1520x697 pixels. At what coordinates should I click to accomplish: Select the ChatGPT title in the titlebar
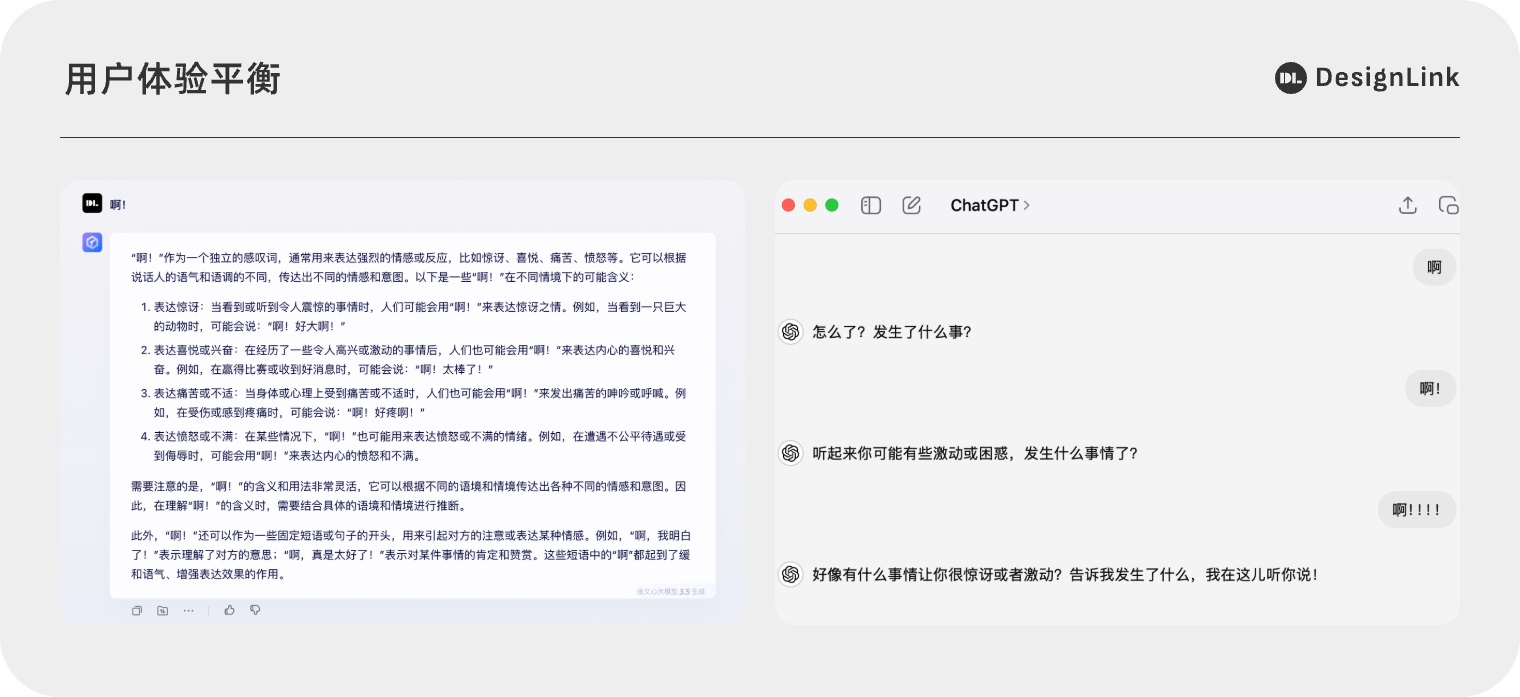click(983, 205)
